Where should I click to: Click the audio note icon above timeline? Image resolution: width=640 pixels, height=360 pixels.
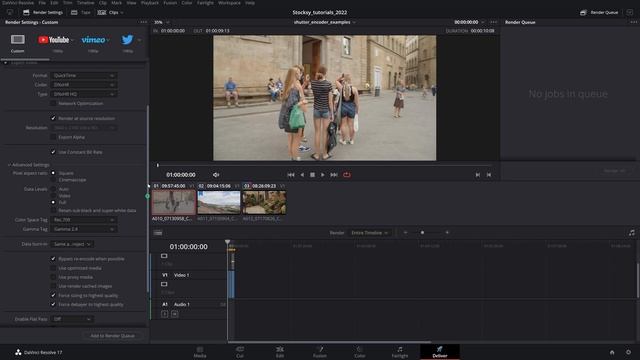pos(631,233)
